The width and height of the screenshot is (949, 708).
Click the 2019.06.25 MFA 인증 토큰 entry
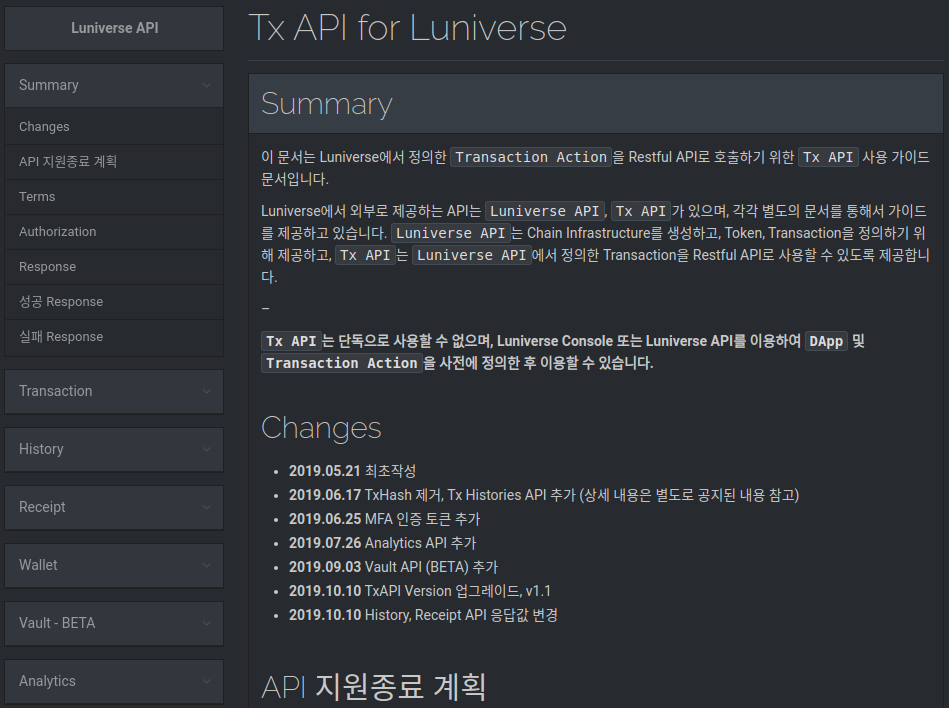(x=384, y=519)
